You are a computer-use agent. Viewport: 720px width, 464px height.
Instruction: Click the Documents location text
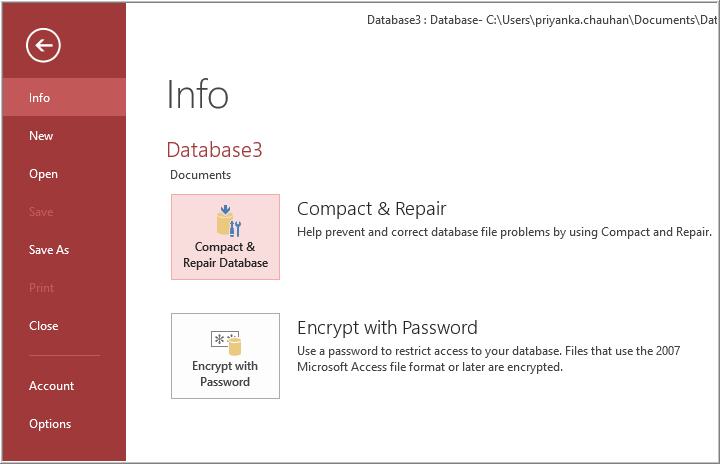click(200, 175)
